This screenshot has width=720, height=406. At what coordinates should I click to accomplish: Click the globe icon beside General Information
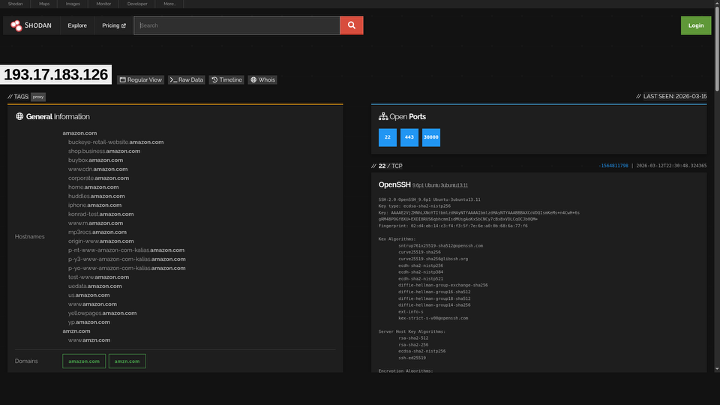click(x=19, y=117)
